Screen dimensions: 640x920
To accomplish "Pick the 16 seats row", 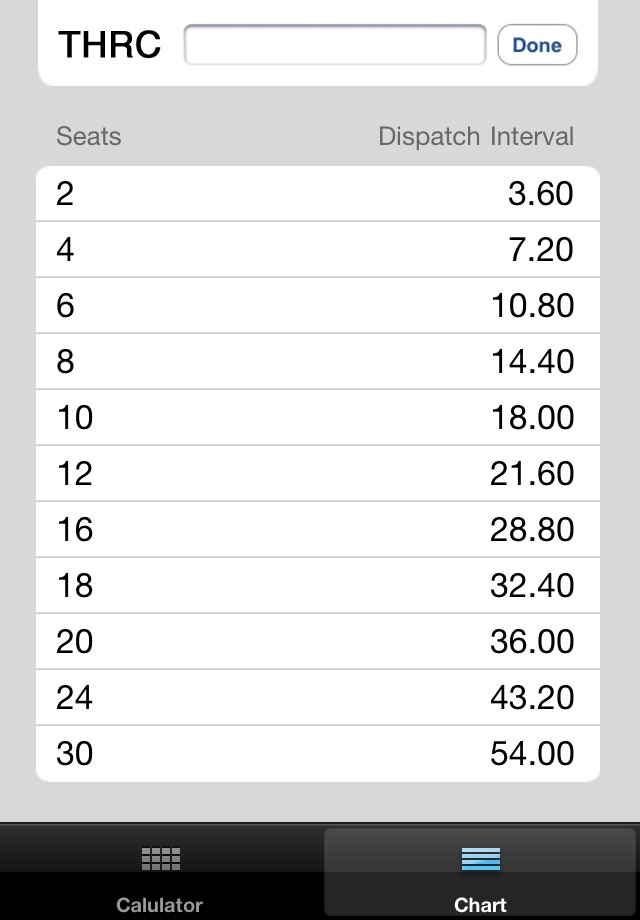I will pos(318,529).
